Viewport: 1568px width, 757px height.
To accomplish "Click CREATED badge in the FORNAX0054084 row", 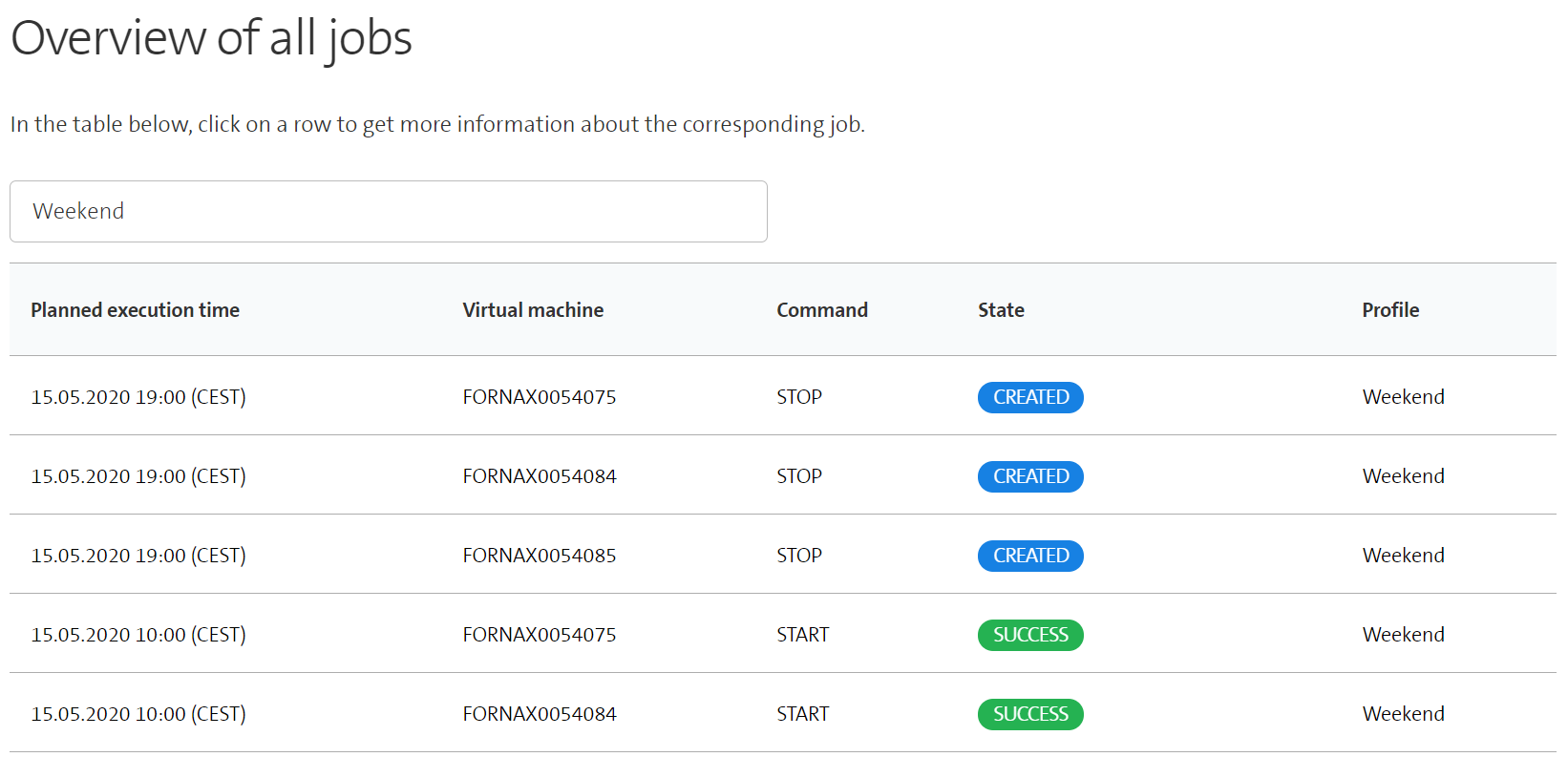I will 1029,476.
